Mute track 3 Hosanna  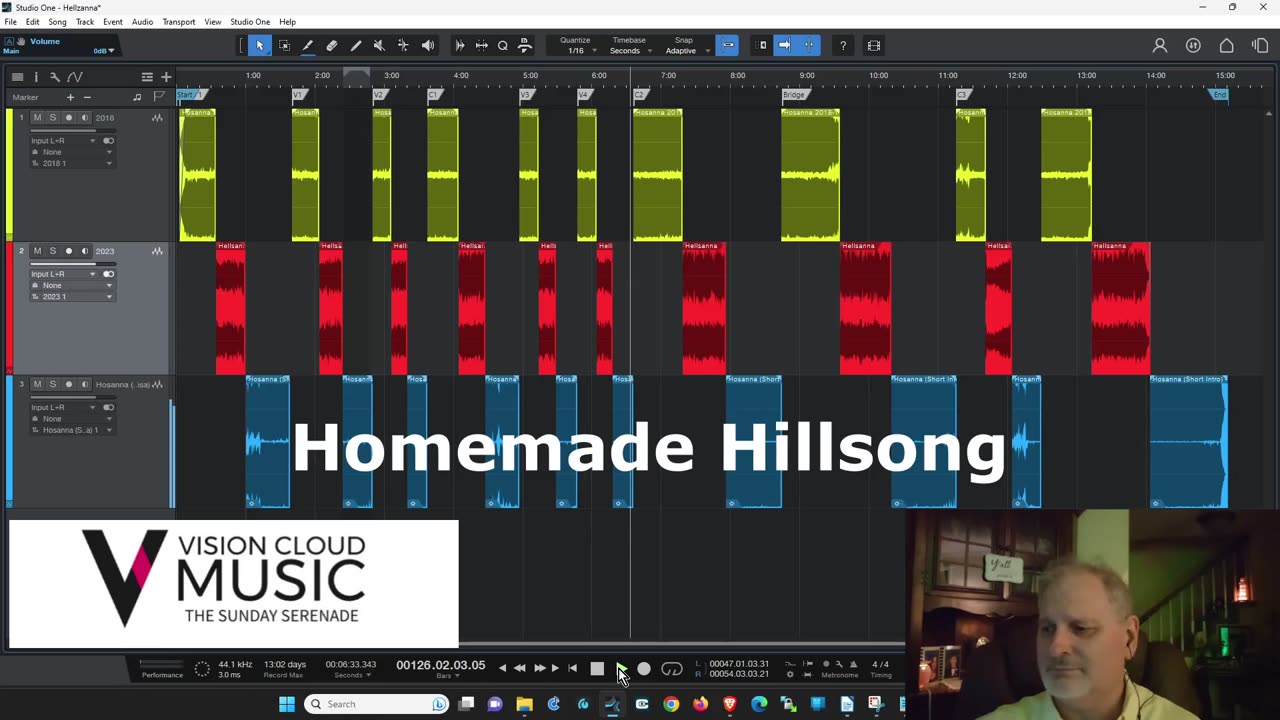[x=37, y=384]
